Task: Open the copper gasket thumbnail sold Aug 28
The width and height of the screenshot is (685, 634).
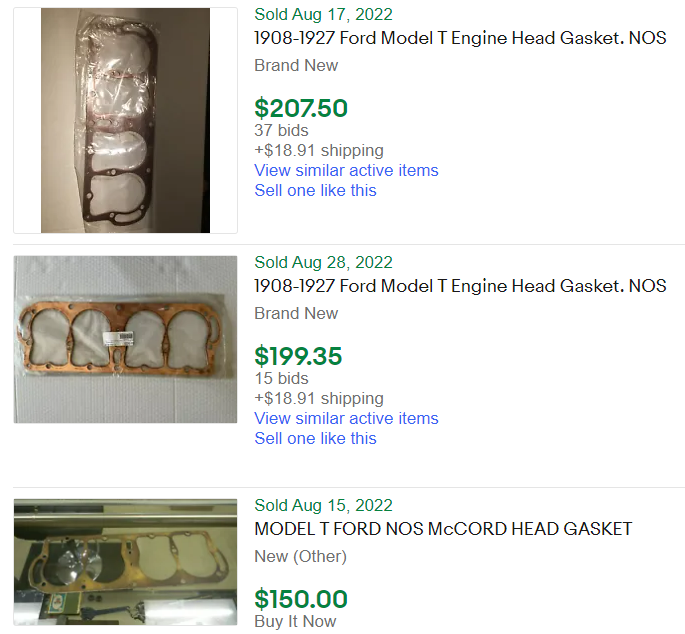Action: tap(125, 338)
